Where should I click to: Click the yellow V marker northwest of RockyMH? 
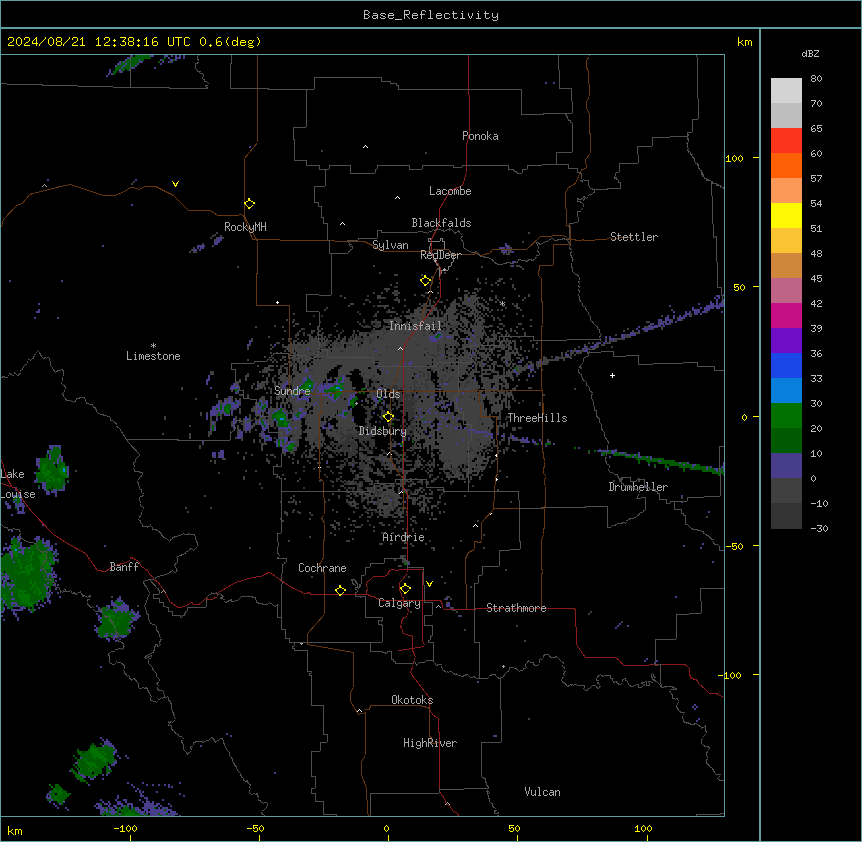tap(175, 184)
